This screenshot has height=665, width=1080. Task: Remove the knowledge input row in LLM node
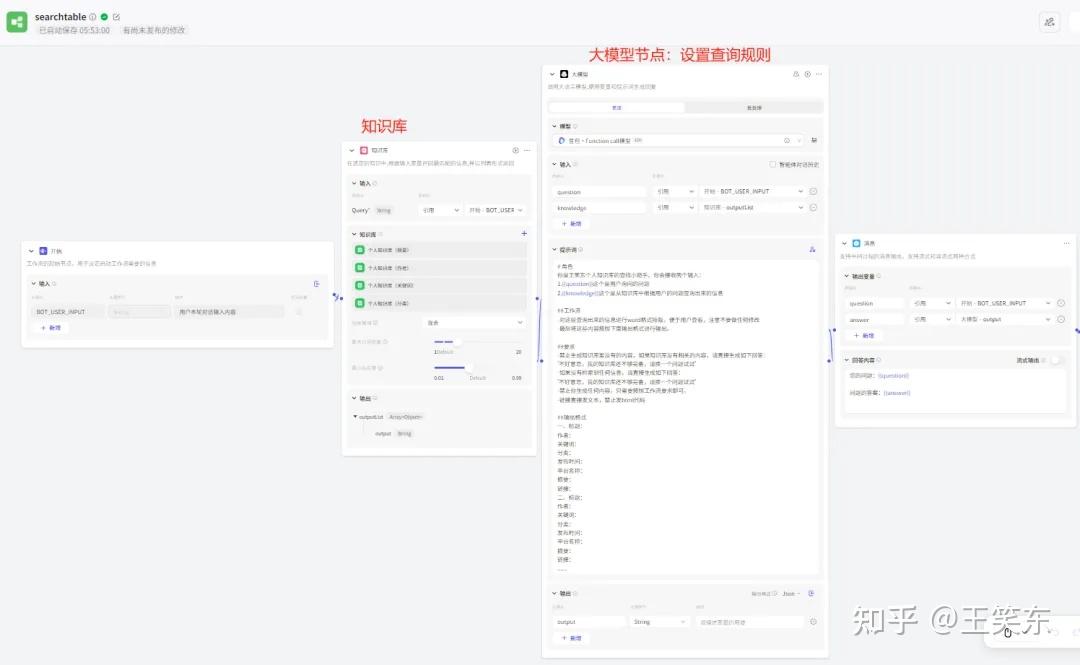tap(813, 207)
